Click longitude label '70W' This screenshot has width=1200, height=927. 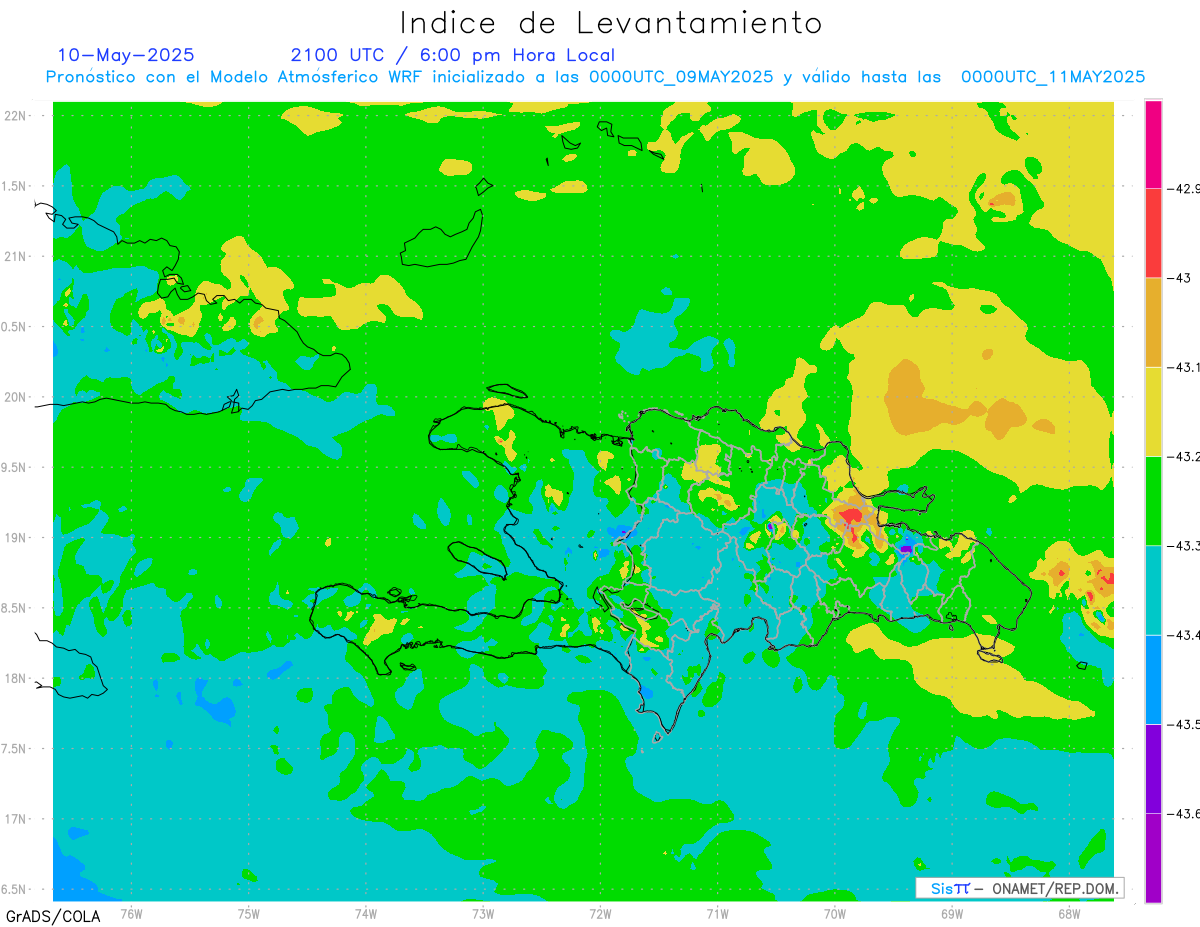(835, 913)
